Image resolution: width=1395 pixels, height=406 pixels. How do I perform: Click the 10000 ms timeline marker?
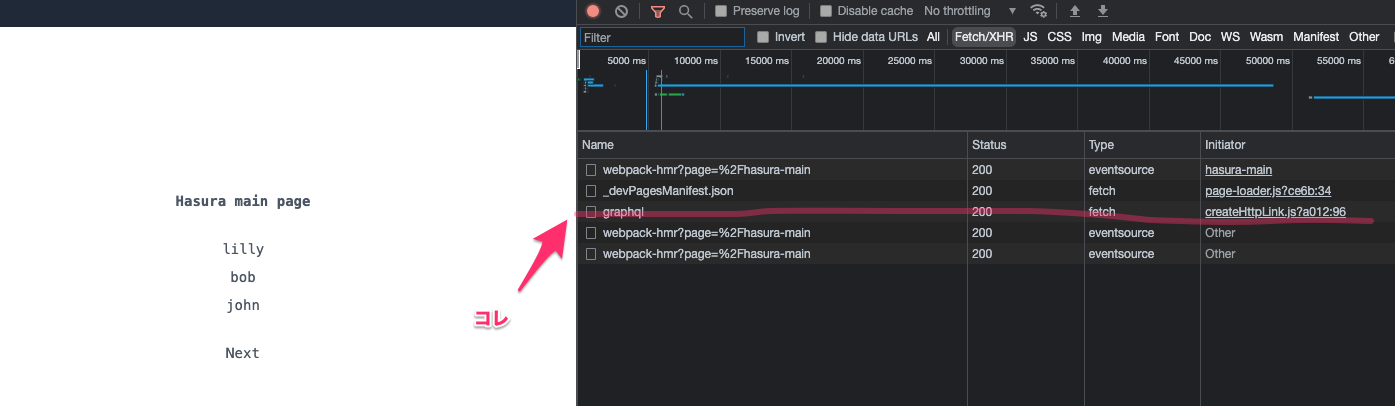pyautogui.click(x=696, y=61)
